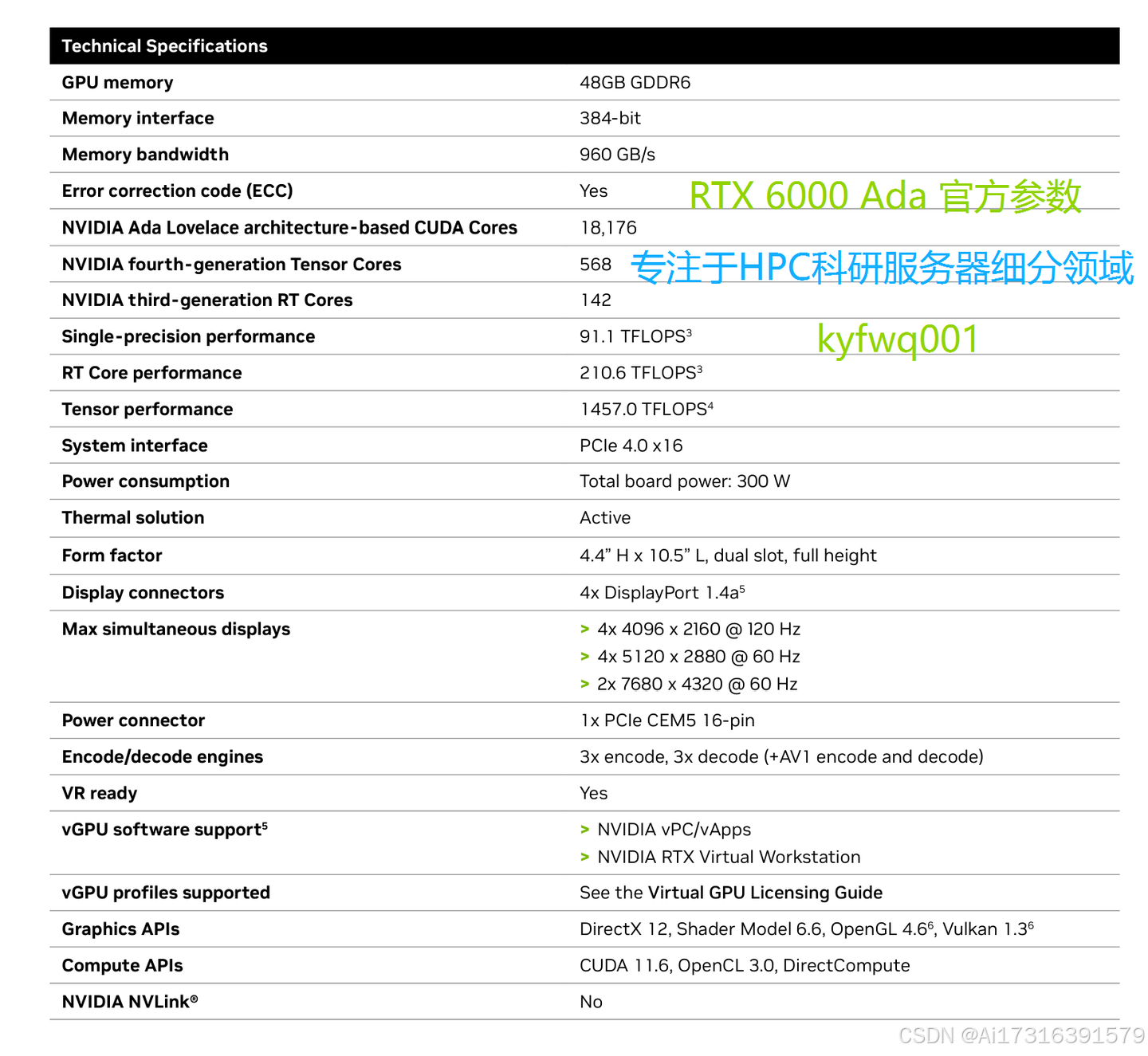Select the '384-bit' value

tap(611, 119)
